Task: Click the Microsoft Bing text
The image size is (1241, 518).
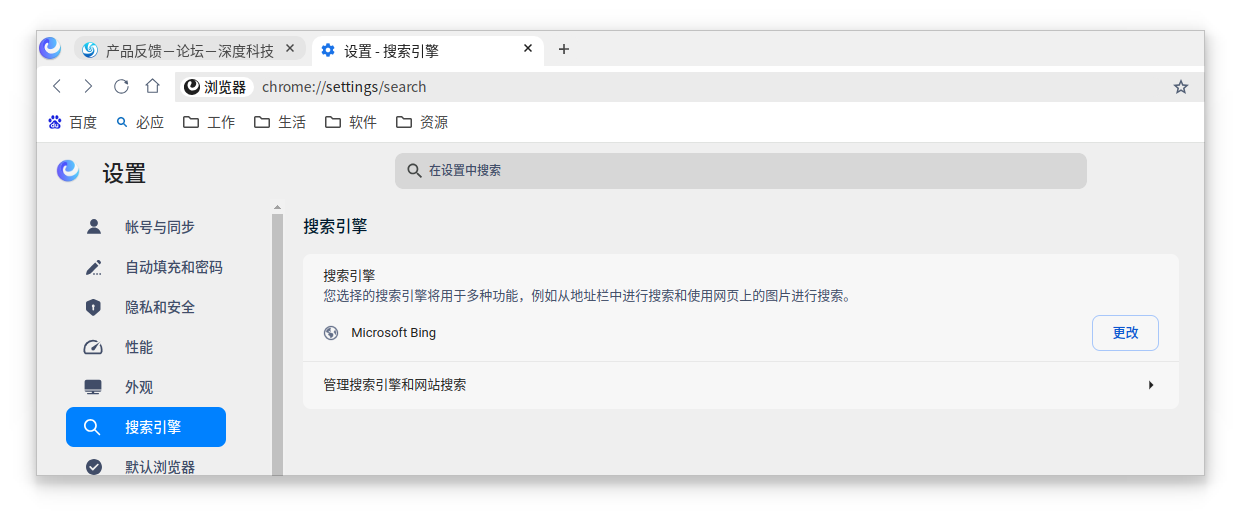Action: 393,333
